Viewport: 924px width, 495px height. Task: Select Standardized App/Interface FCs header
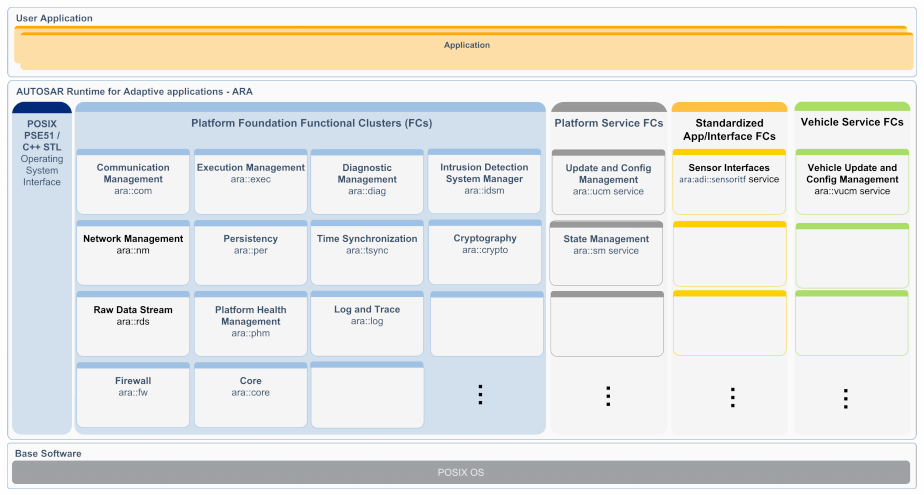coord(730,130)
